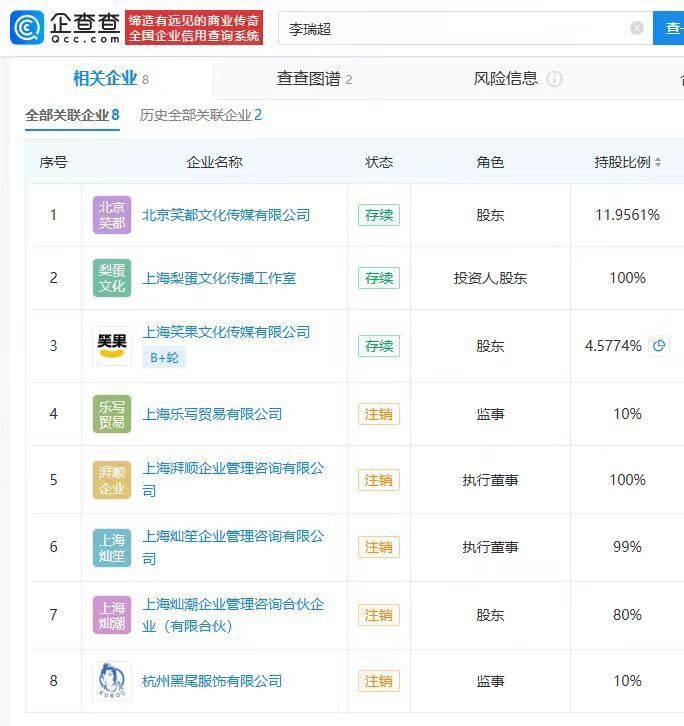Click the 上海灿笙 company logo
Viewport: 684px width, 726px height.
pos(112,548)
